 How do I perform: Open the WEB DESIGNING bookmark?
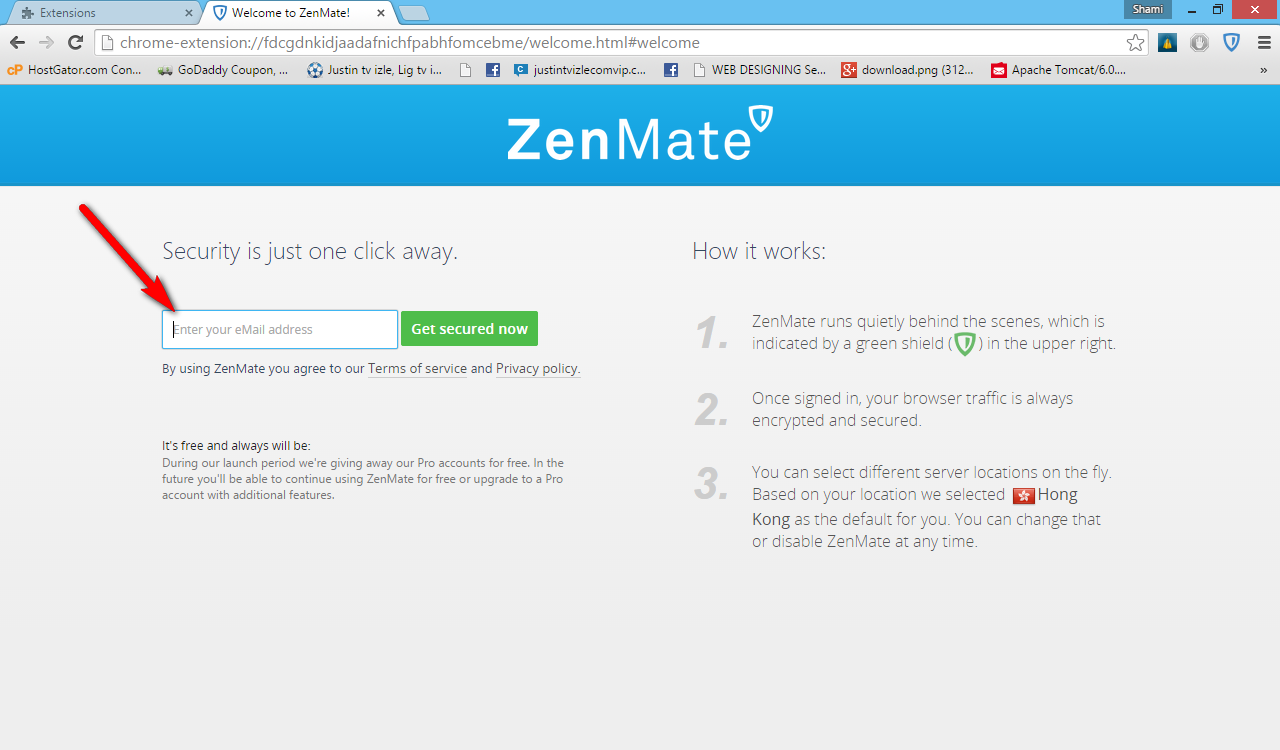pos(759,70)
